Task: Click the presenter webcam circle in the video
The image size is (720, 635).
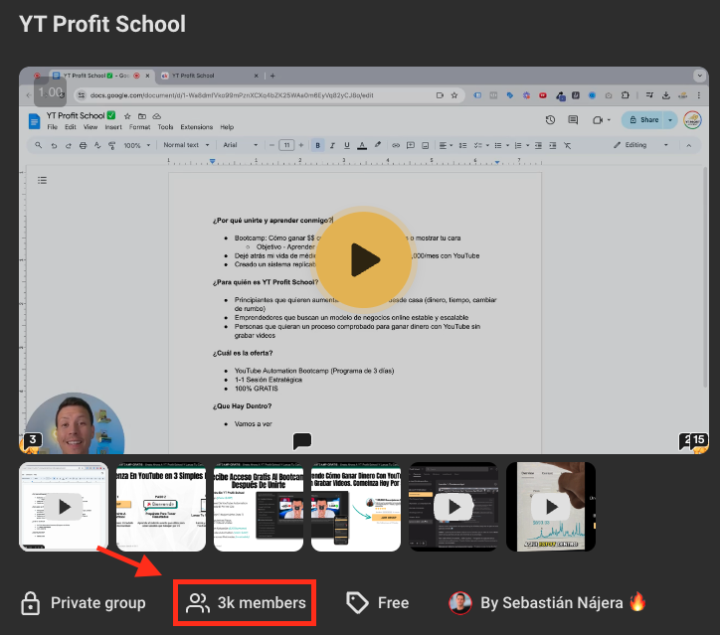Action: [x=73, y=423]
